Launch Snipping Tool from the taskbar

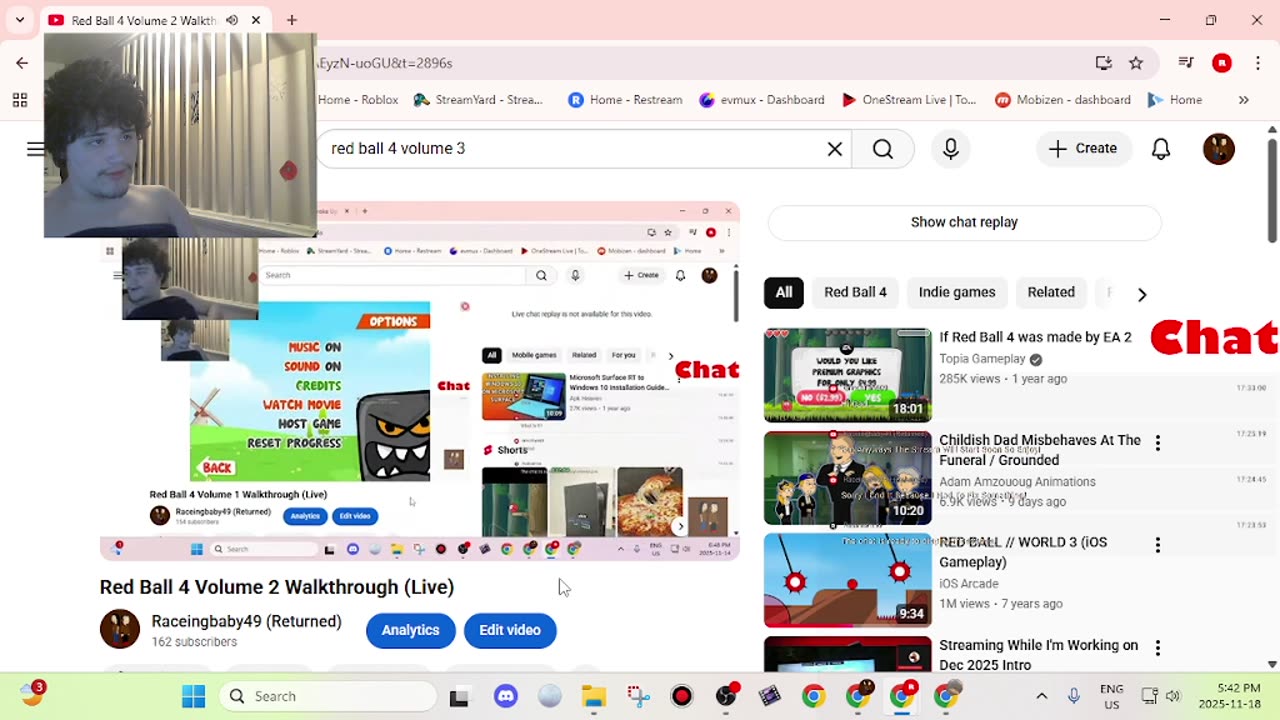click(638, 696)
